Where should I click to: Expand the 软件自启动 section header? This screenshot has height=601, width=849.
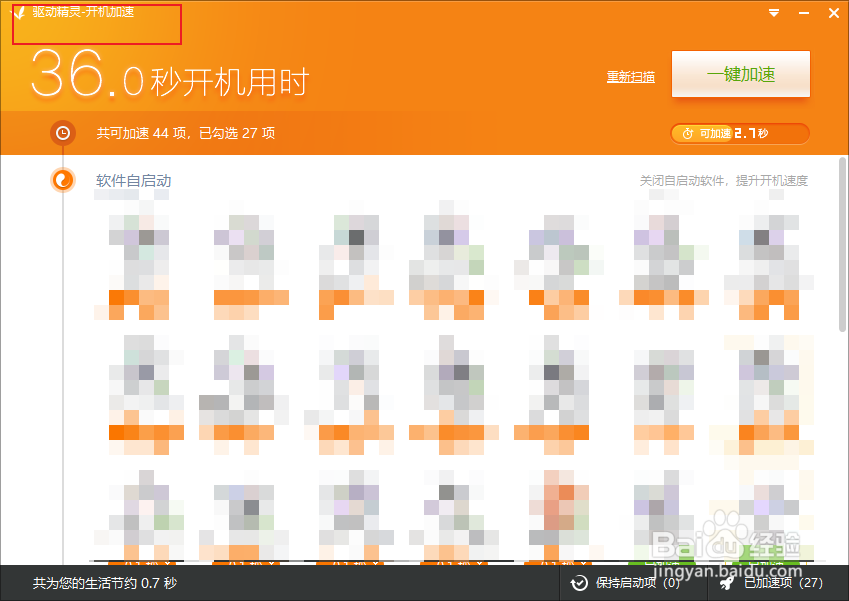pos(133,181)
